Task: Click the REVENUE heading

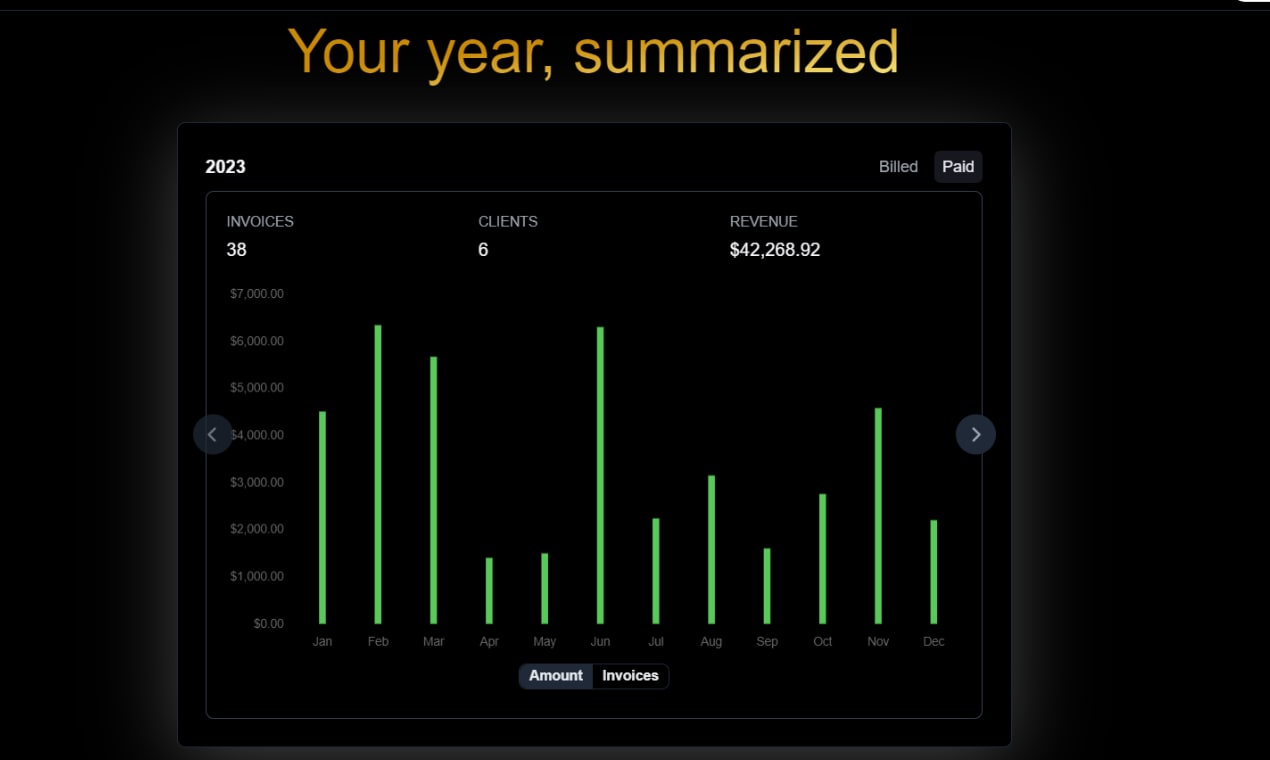Action: [x=764, y=222]
